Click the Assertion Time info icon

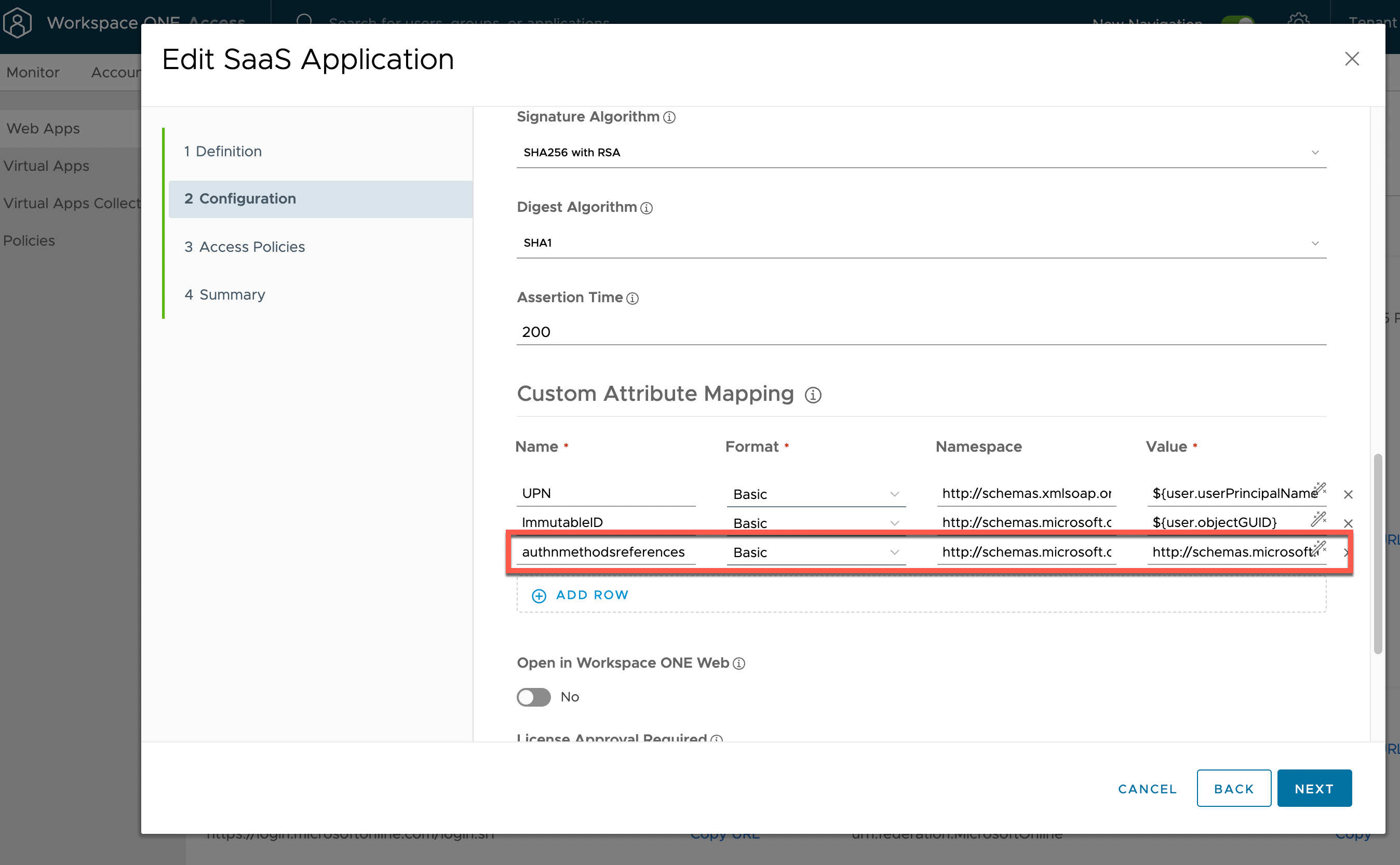(x=631, y=298)
